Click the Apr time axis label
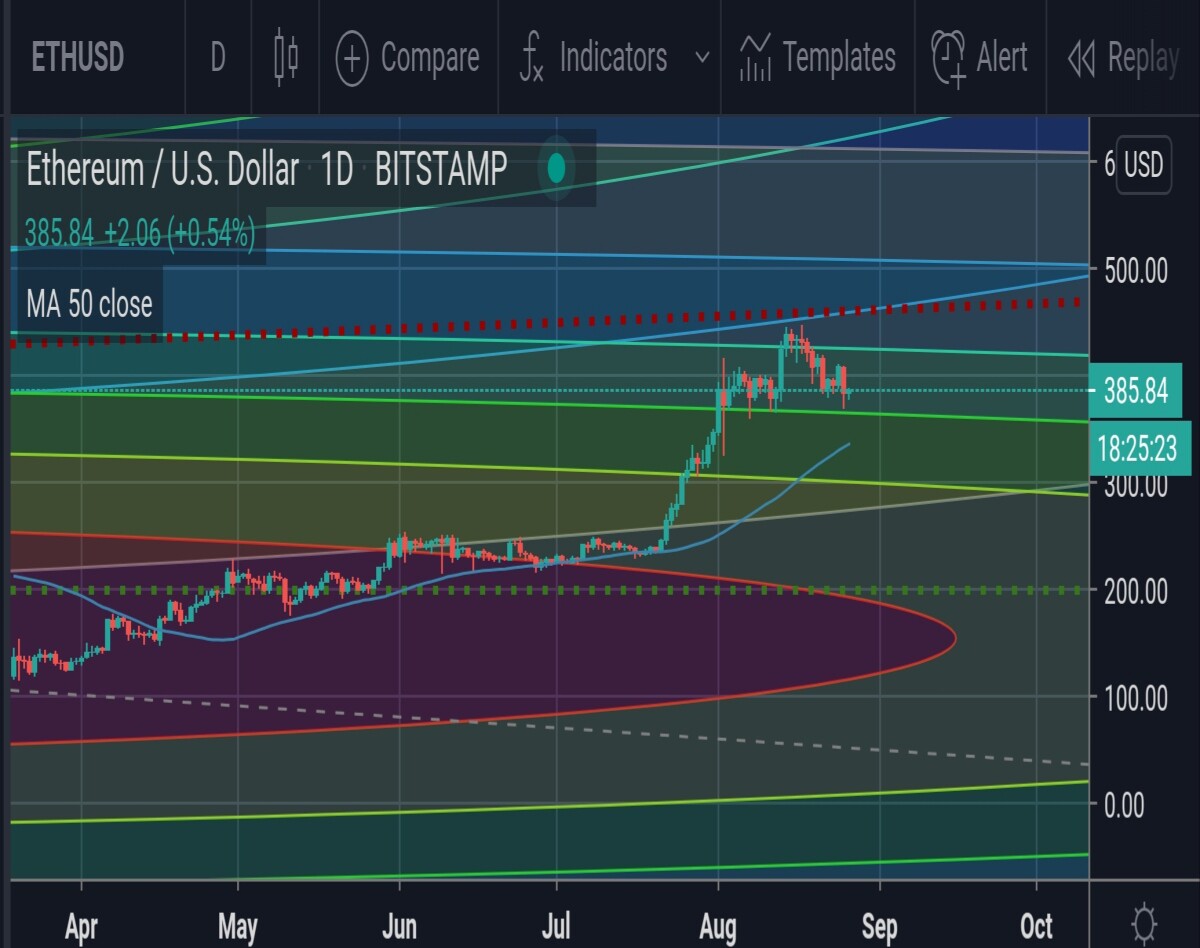Viewport: 1200px width, 948px height. coord(82,927)
